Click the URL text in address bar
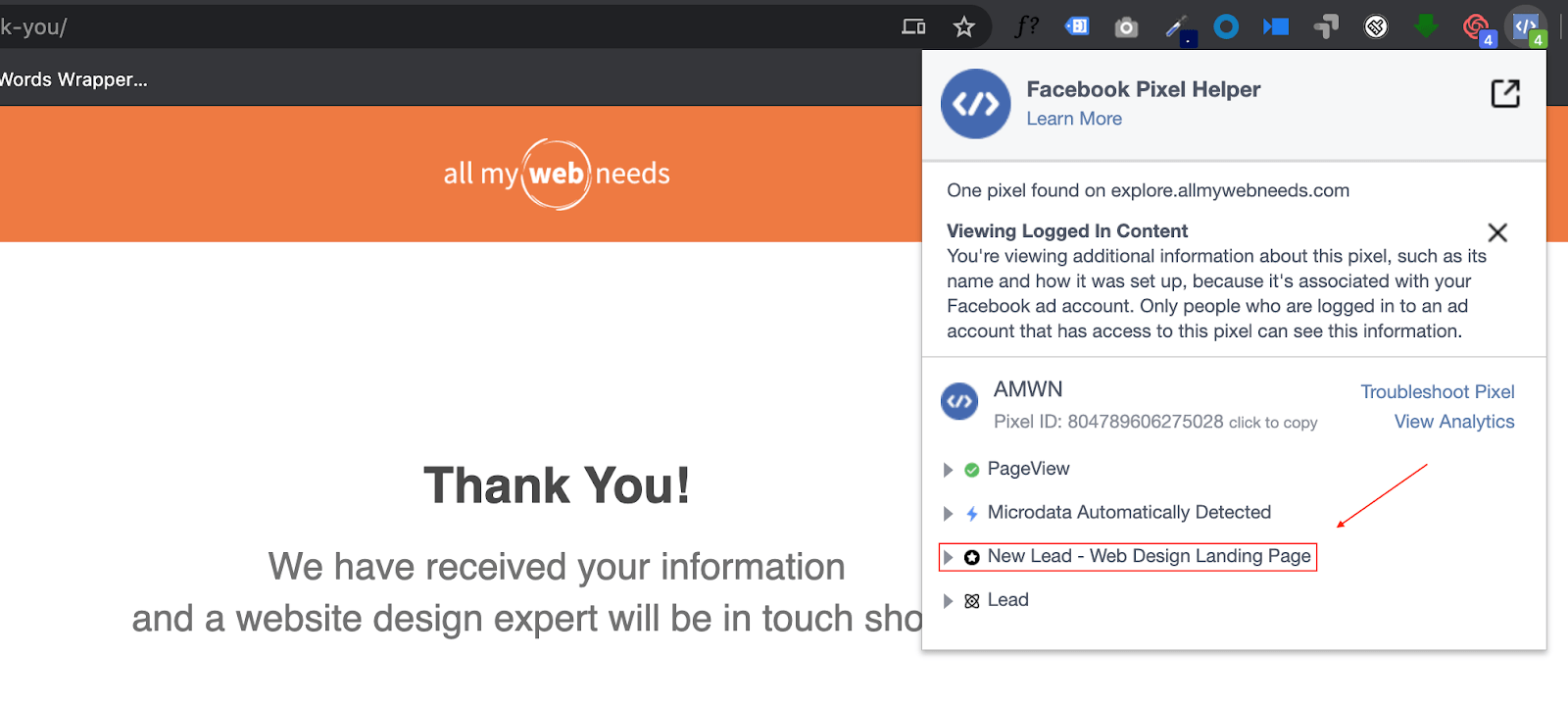1568x709 pixels. 33,27
